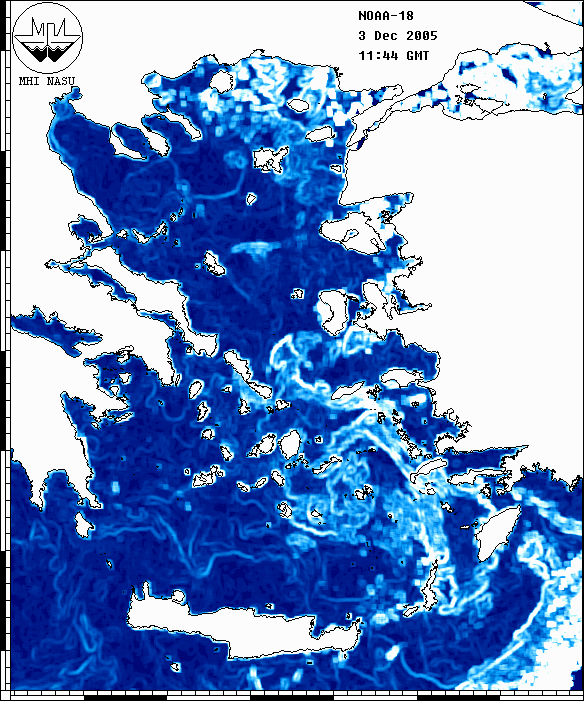Screen dimensions: 584x701
Task: Click Kythira island off the Peloponnese
Action: point(84,525)
